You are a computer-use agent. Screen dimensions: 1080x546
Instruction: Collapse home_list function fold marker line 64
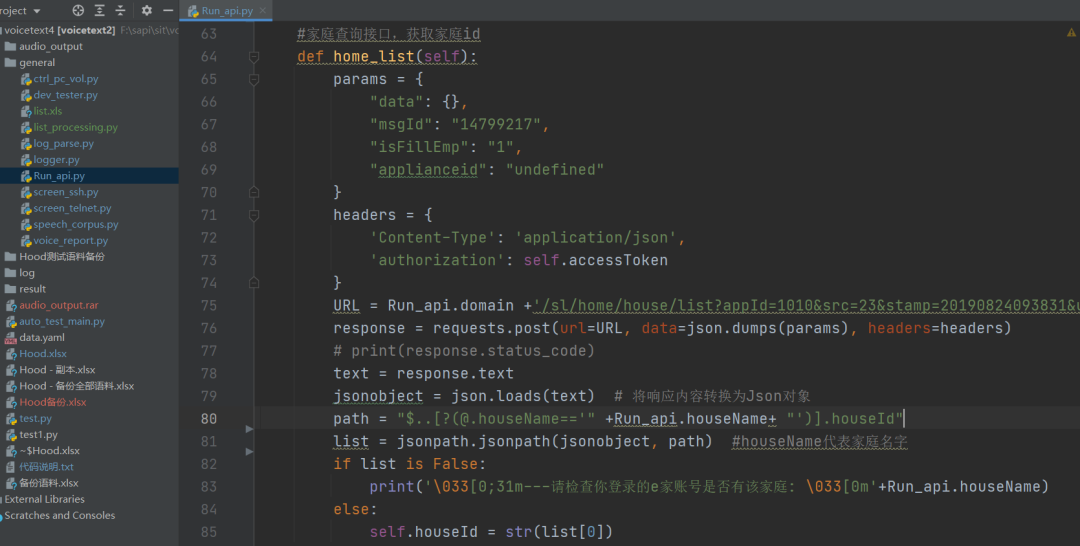pyautogui.click(x=253, y=56)
